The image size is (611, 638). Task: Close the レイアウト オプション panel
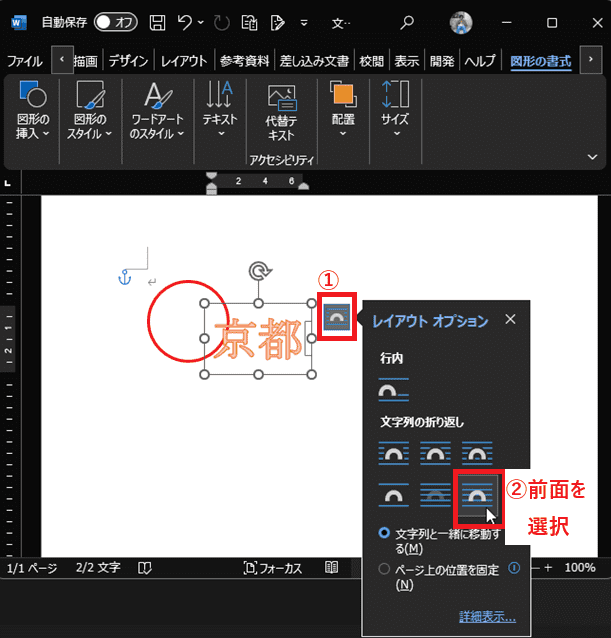pyautogui.click(x=510, y=320)
